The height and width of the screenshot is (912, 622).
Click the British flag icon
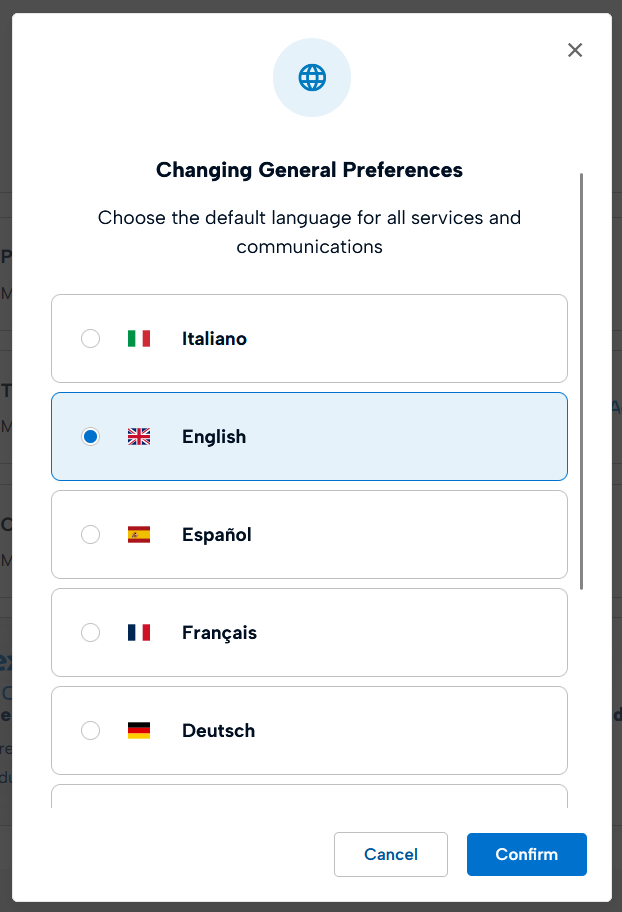click(x=139, y=437)
